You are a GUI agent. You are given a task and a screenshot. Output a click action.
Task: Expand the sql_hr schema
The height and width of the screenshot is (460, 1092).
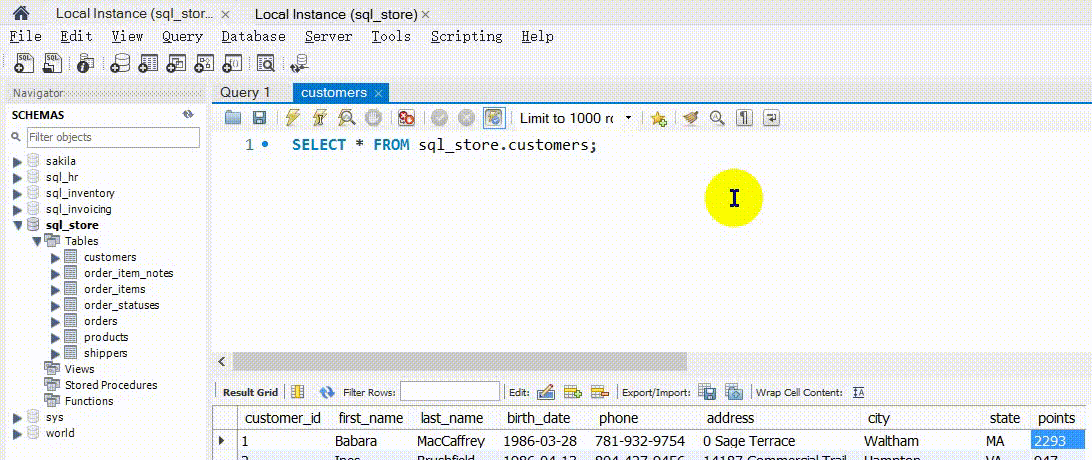click(18, 177)
